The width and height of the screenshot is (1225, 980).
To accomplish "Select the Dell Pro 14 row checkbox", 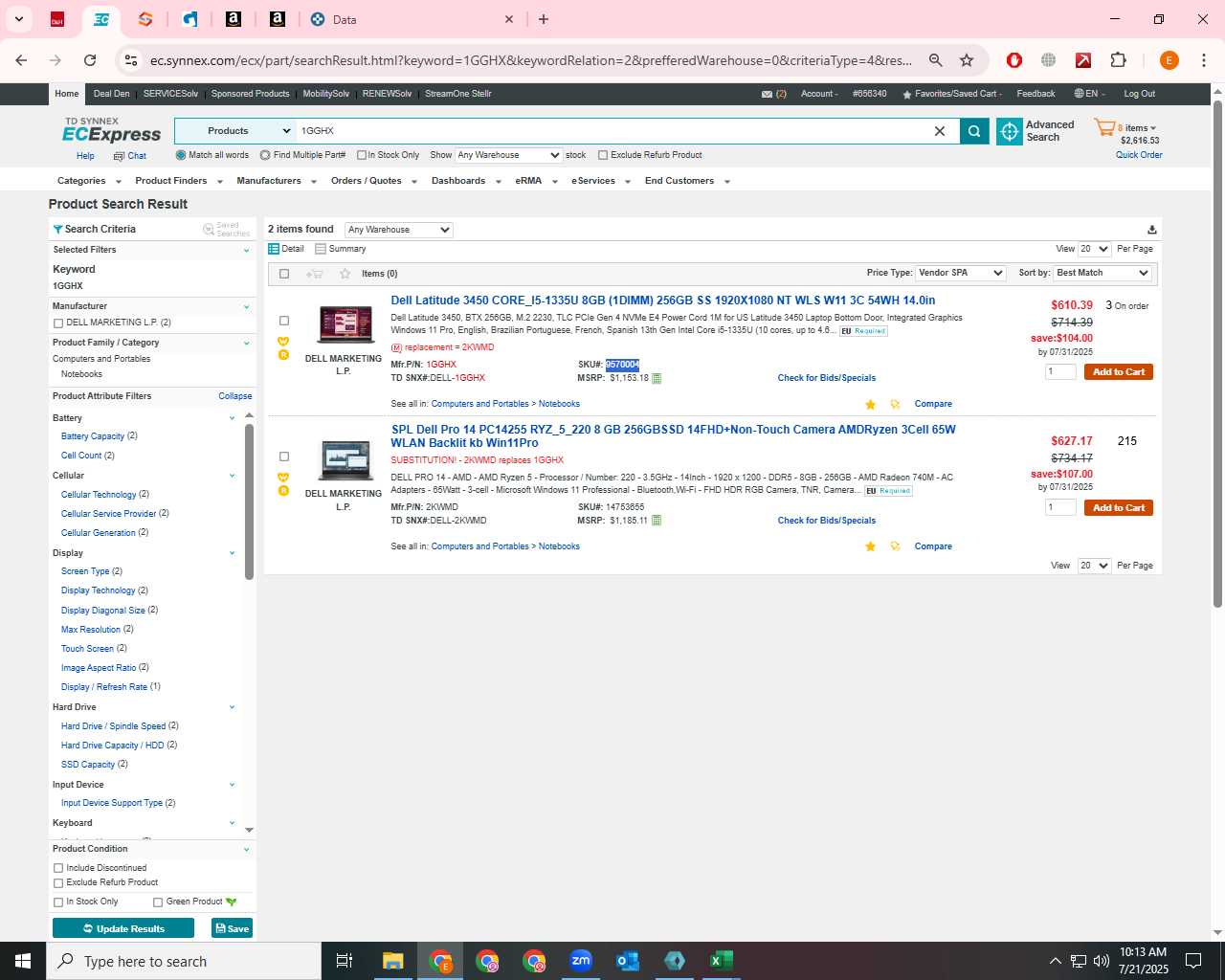I will click(284, 457).
